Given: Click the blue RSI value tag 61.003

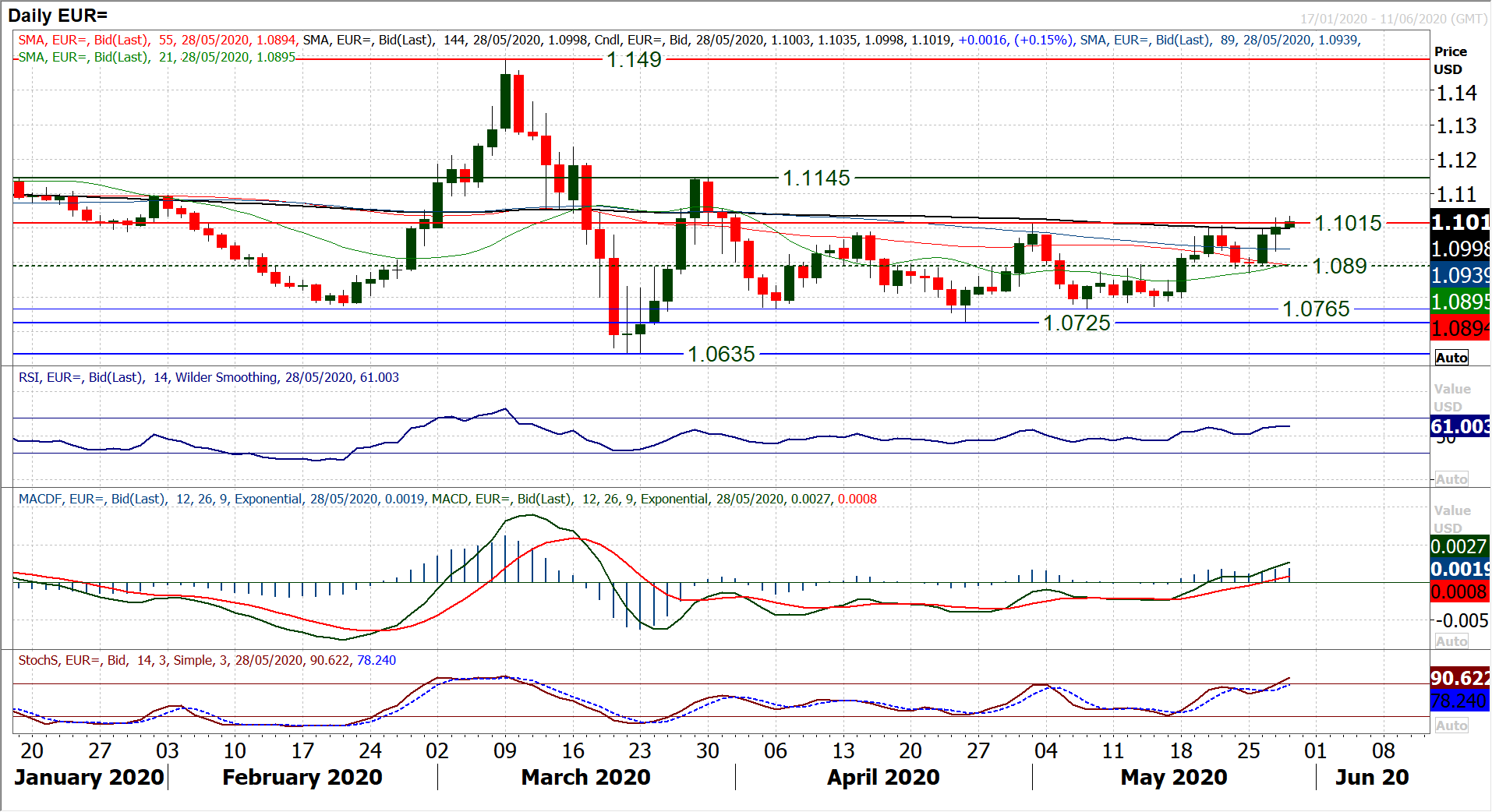Looking at the screenshot, I should (1459, 426).
